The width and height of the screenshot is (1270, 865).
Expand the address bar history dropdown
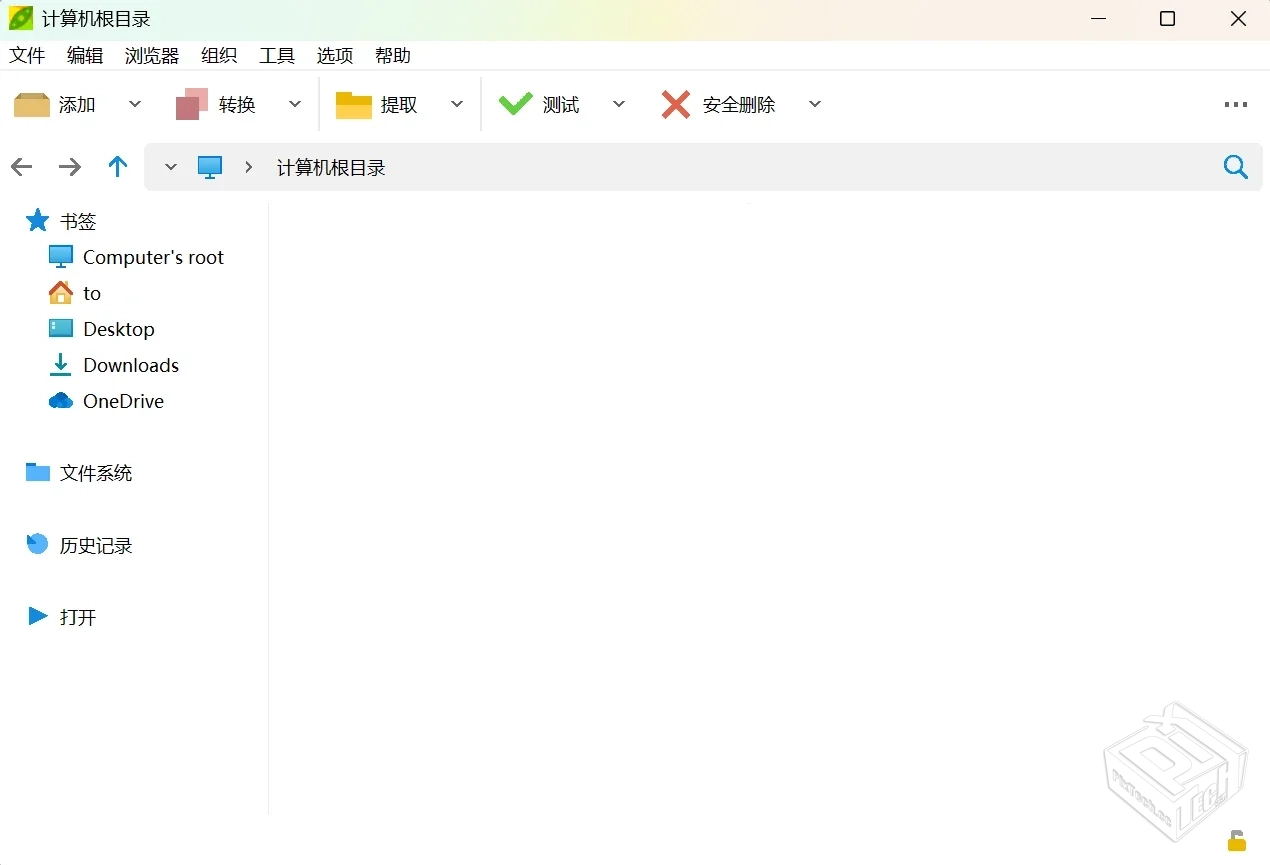[170, 167]
